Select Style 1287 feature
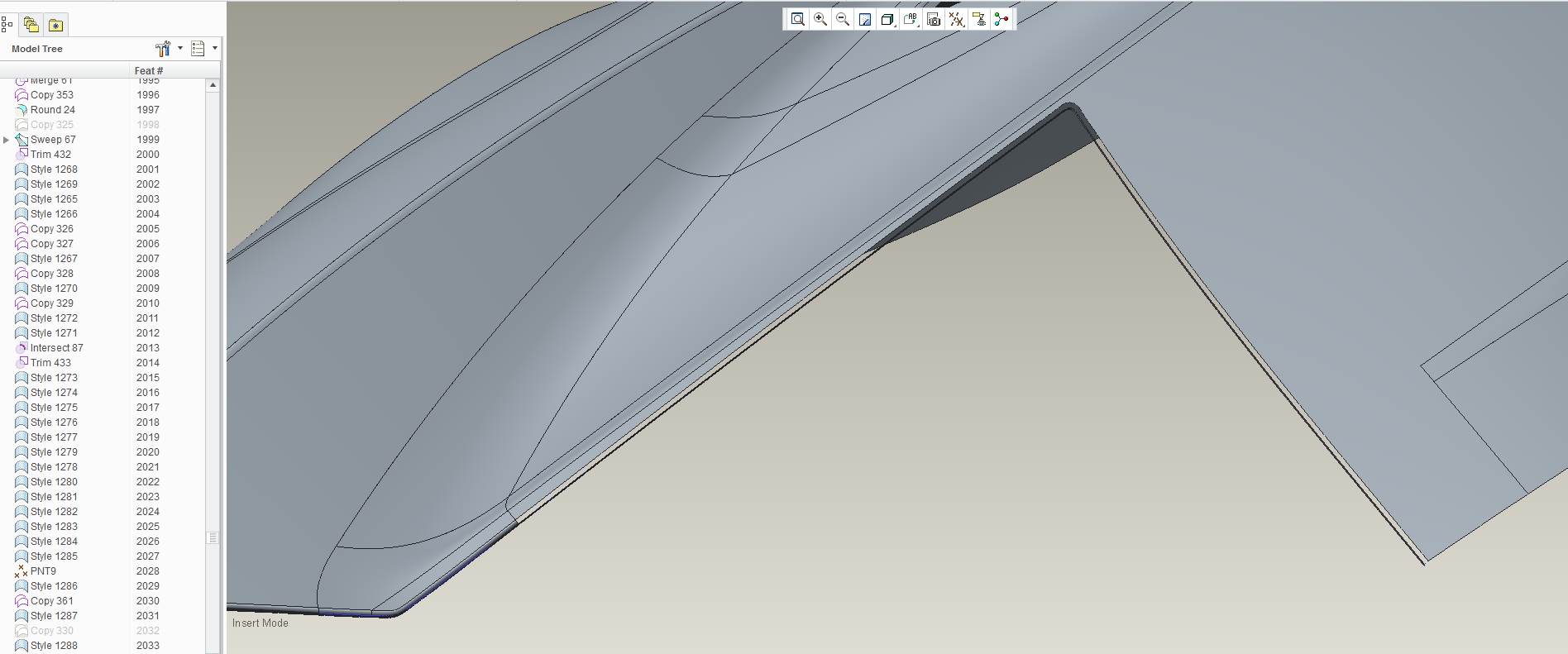Image resolution: width=1568 pixels, height=654 pixels. pos(54,616)
